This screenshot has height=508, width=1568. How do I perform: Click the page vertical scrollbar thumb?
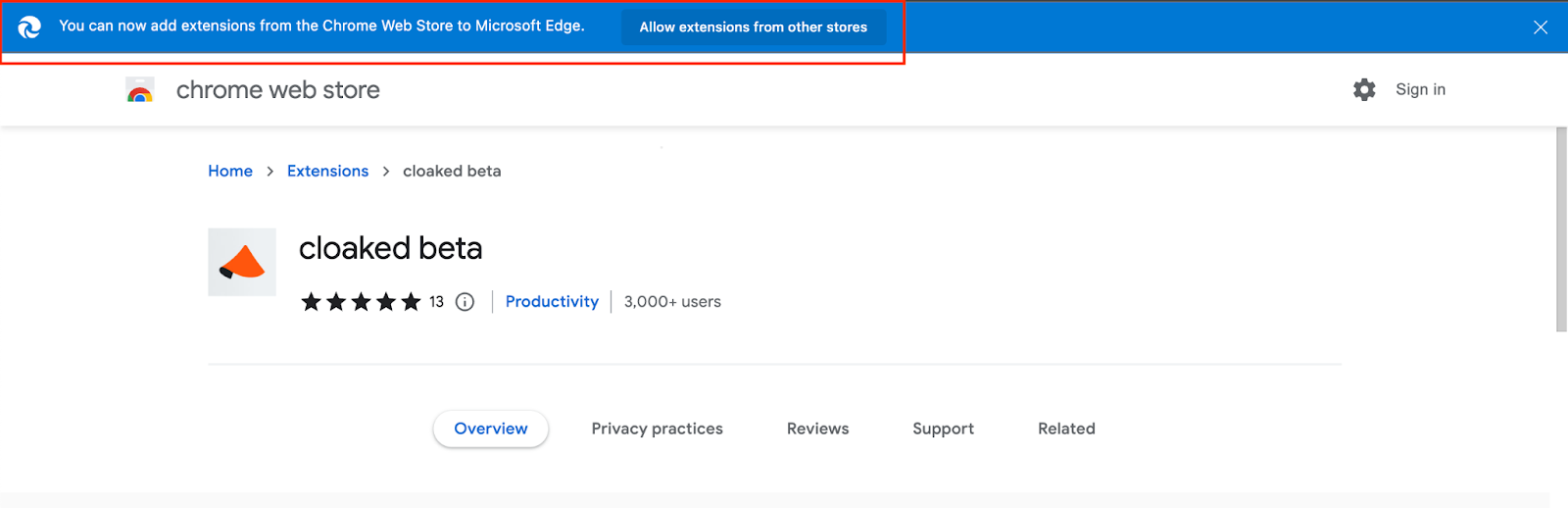tap(1561, 229)
